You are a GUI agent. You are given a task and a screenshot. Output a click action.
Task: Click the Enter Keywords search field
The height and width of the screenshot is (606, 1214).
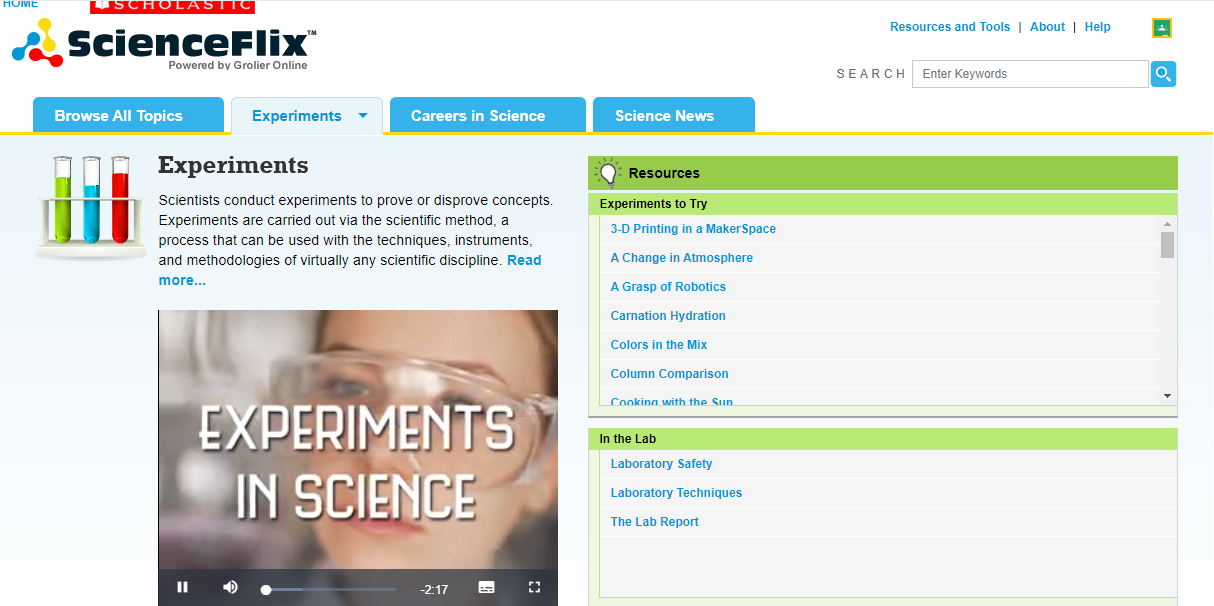point(1030,74)
